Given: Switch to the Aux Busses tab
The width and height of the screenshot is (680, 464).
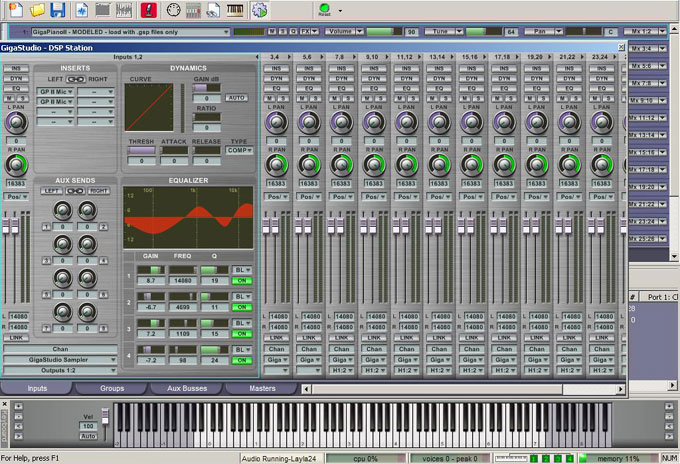Looking at the screenshot, I should pyautogui.click(x=187, y=388).
